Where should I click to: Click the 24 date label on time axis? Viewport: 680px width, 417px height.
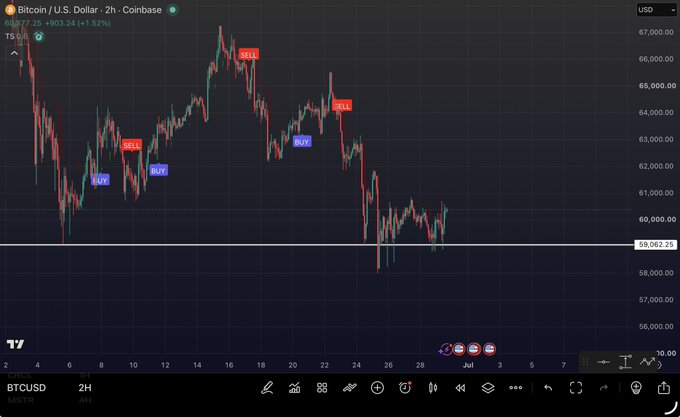coord(356,365)
